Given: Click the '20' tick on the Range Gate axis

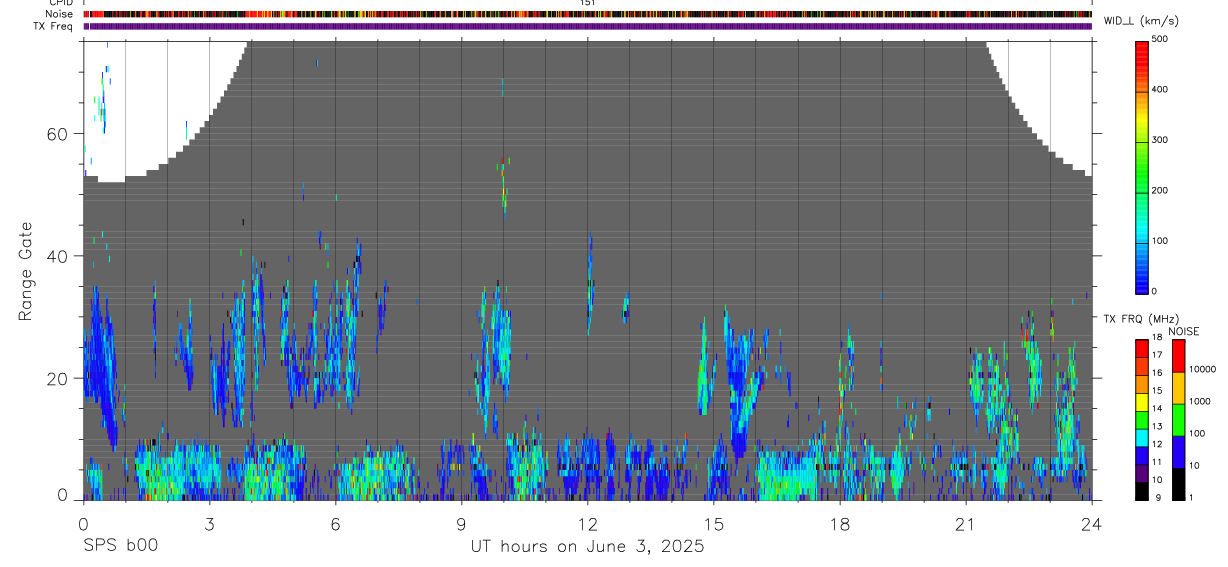Looking at the screenshot, I should click(x=58, y=378).
